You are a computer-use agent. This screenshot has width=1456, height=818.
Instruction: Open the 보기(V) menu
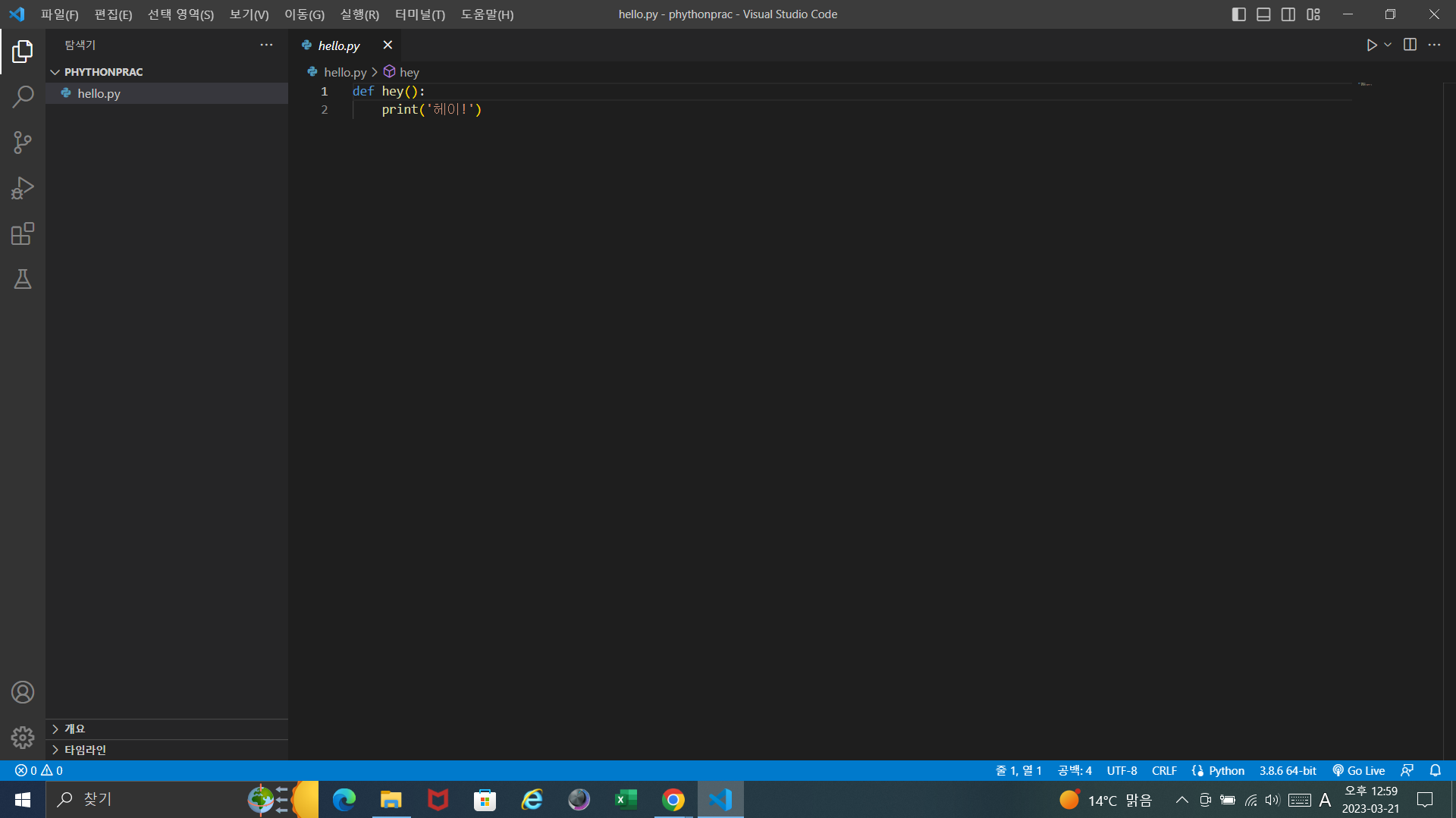pyautogui.click(x=249, y=14)
